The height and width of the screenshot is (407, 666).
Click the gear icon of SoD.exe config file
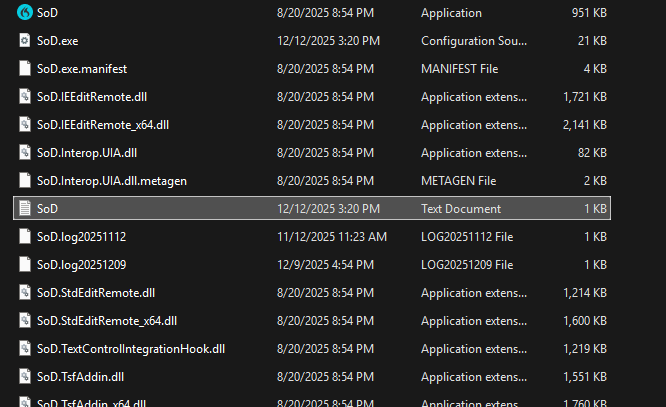tap(26, 41)
